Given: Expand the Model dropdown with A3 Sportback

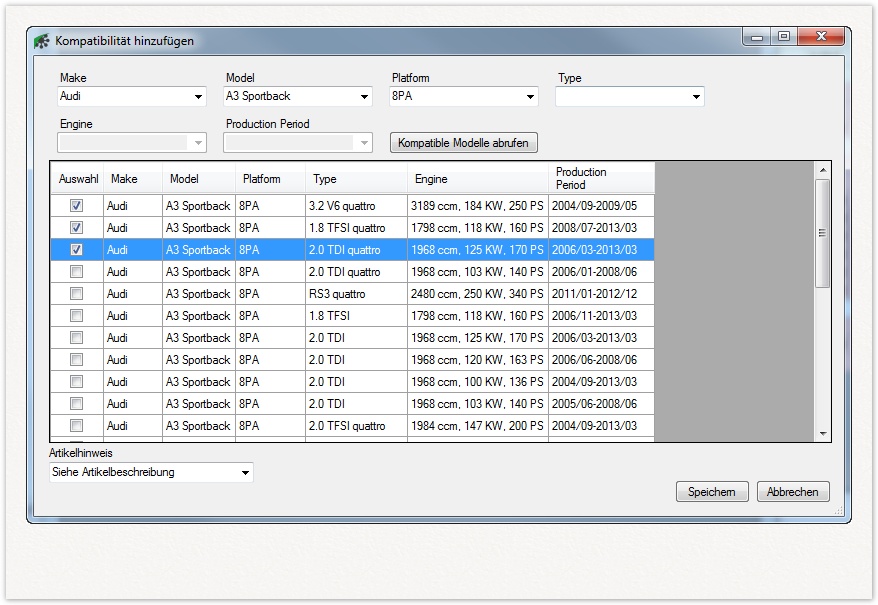Looking at the screenshot, I should (x=364, y=97).
